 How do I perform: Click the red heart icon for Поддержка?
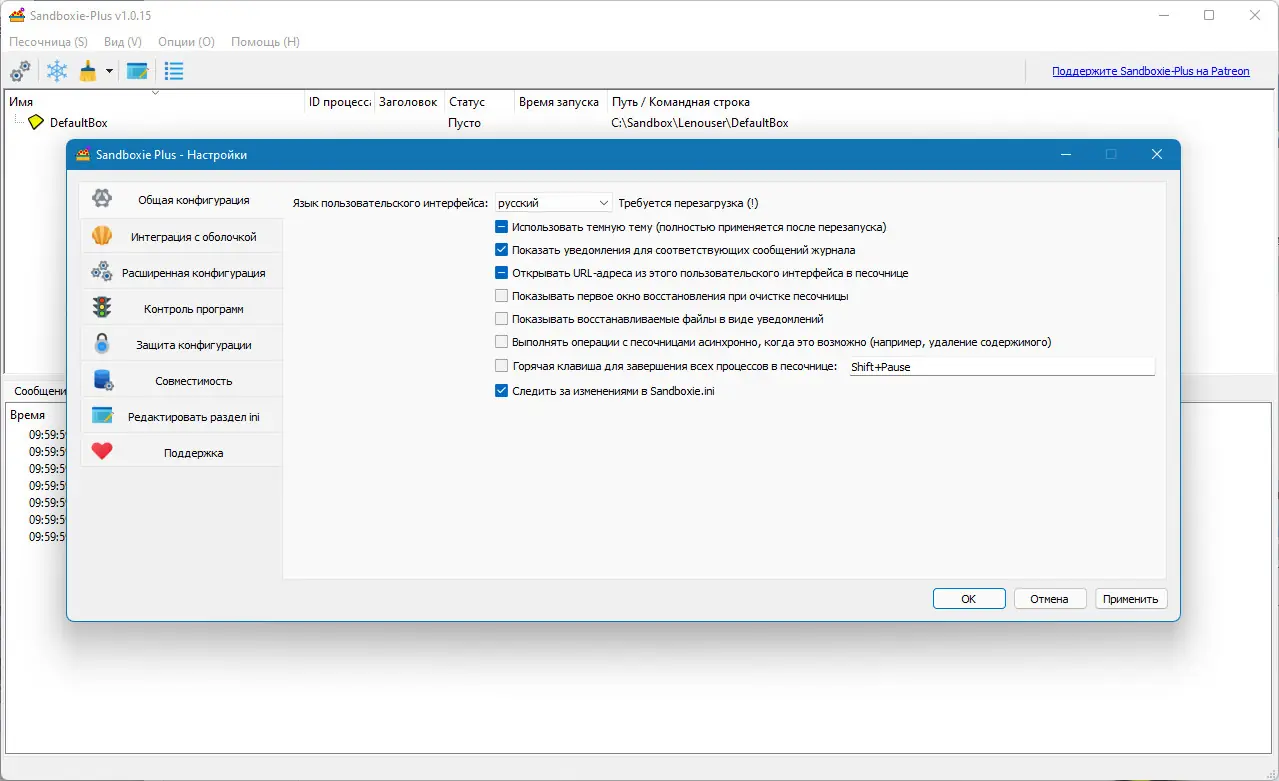(x=101, y=452)
